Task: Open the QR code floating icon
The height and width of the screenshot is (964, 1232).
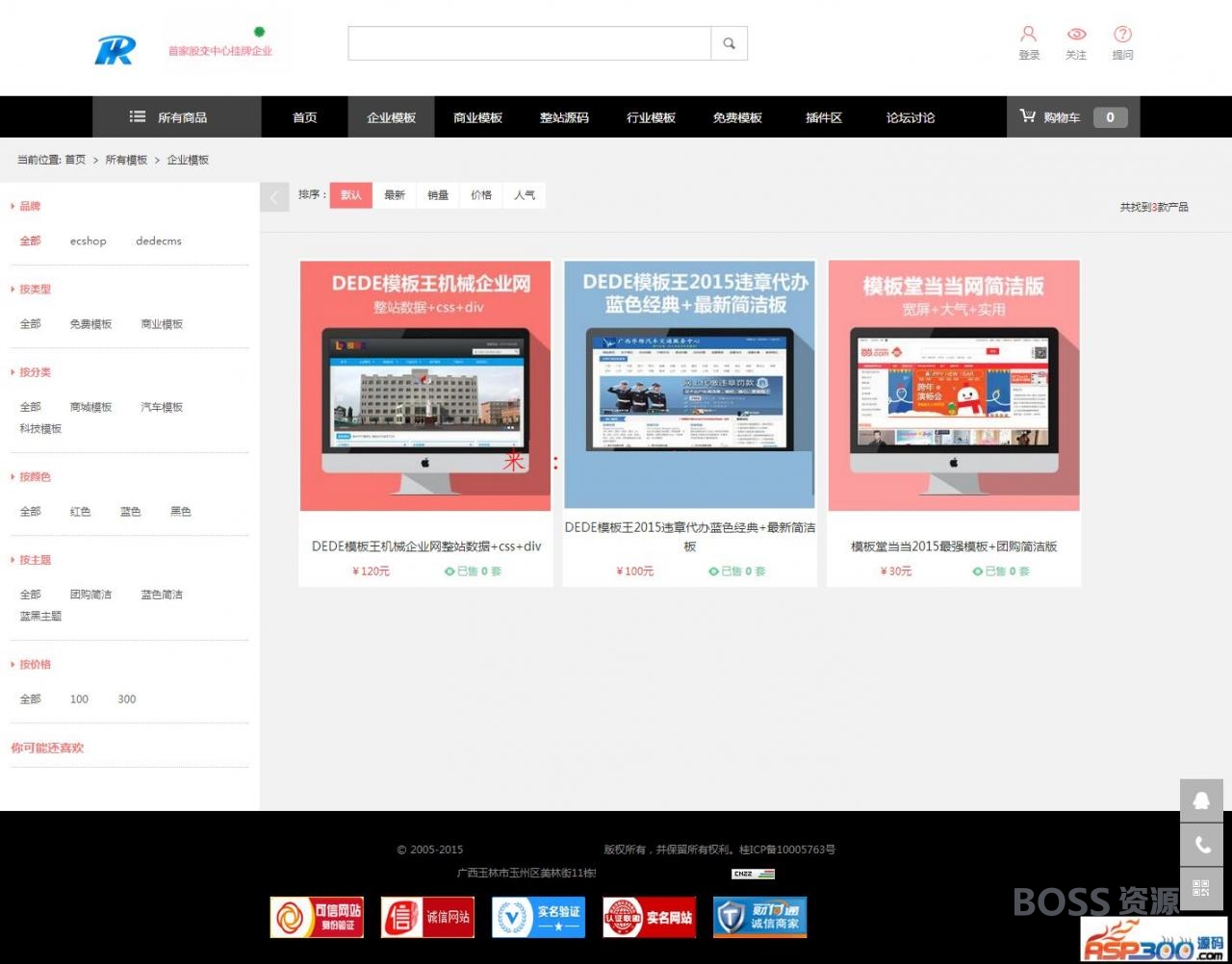Action: click(x=1201, y=888)
